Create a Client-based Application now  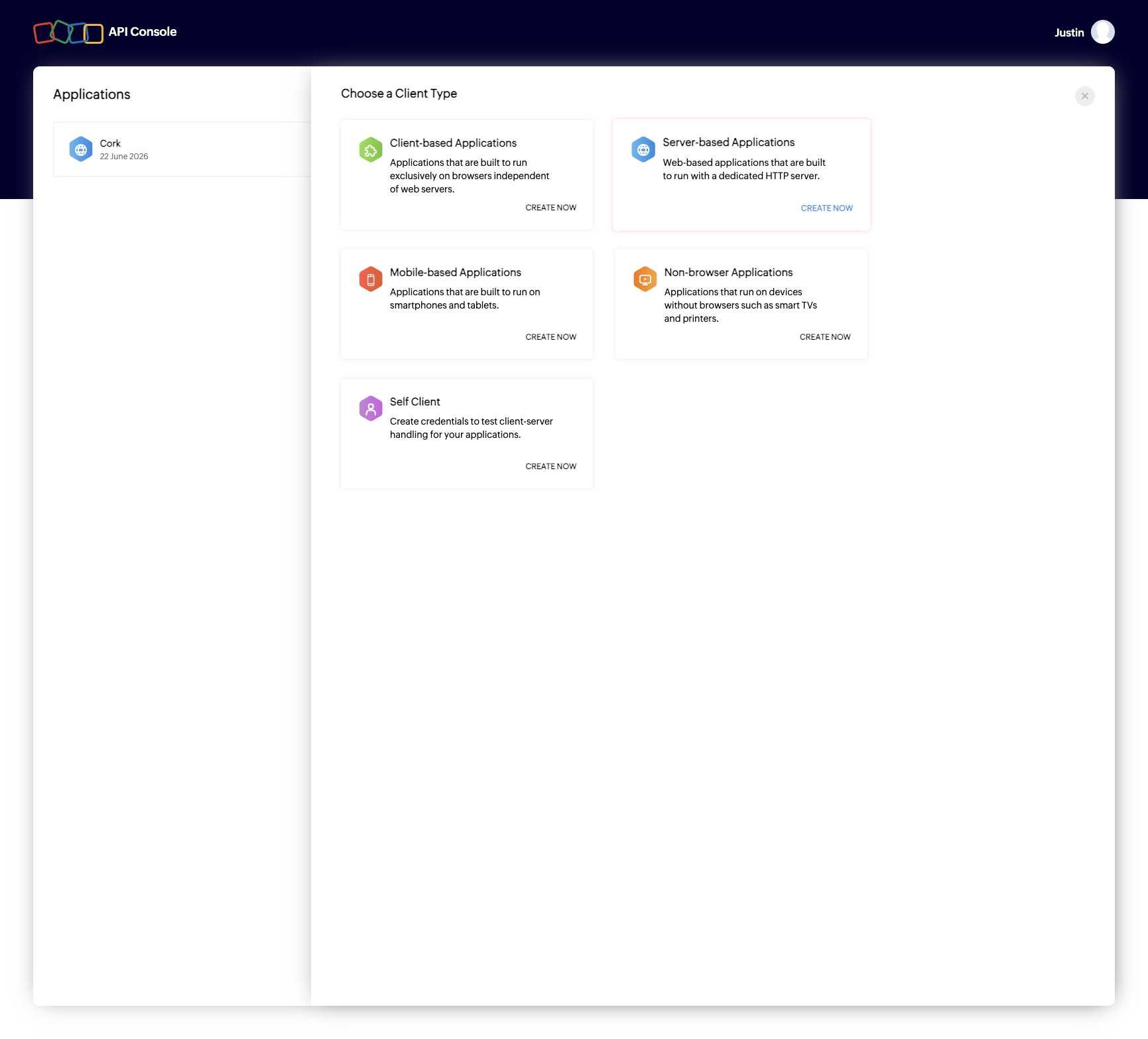point(550,208)
